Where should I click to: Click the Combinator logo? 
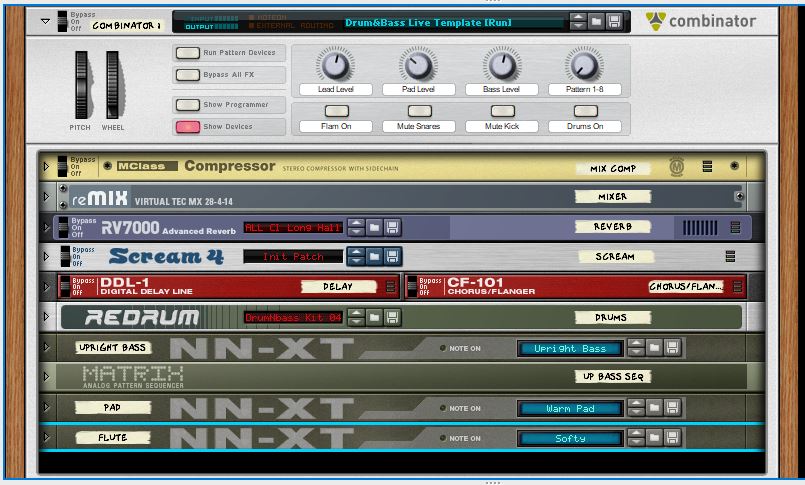[701, 21]
